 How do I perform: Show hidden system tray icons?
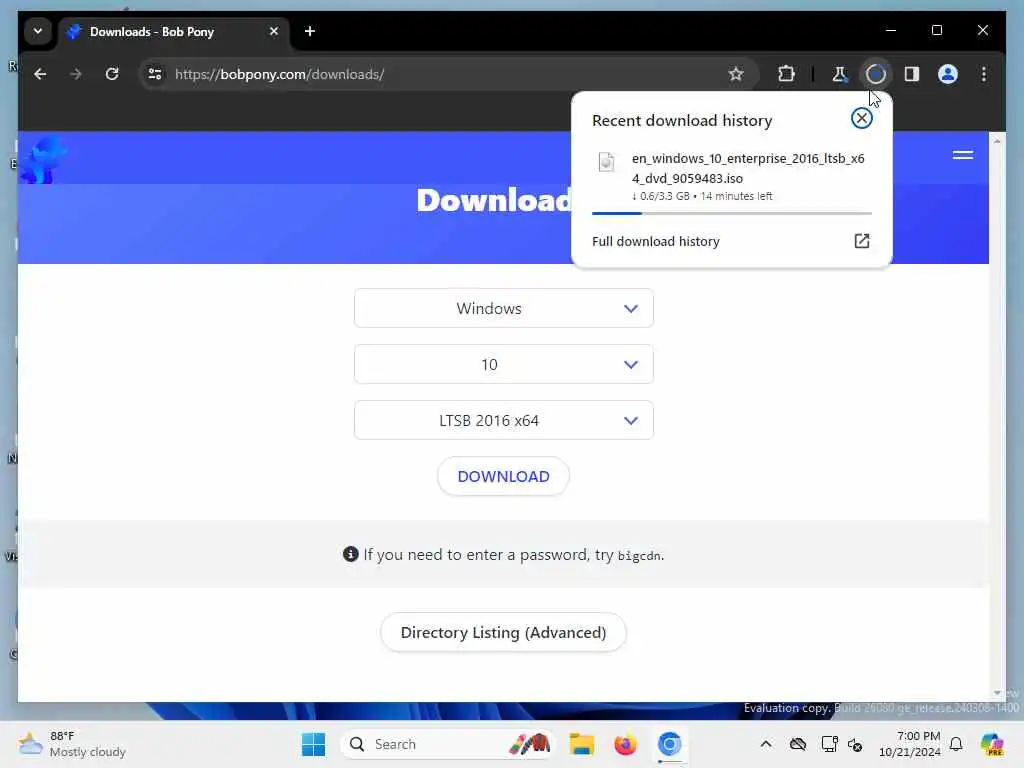(766, 744)
